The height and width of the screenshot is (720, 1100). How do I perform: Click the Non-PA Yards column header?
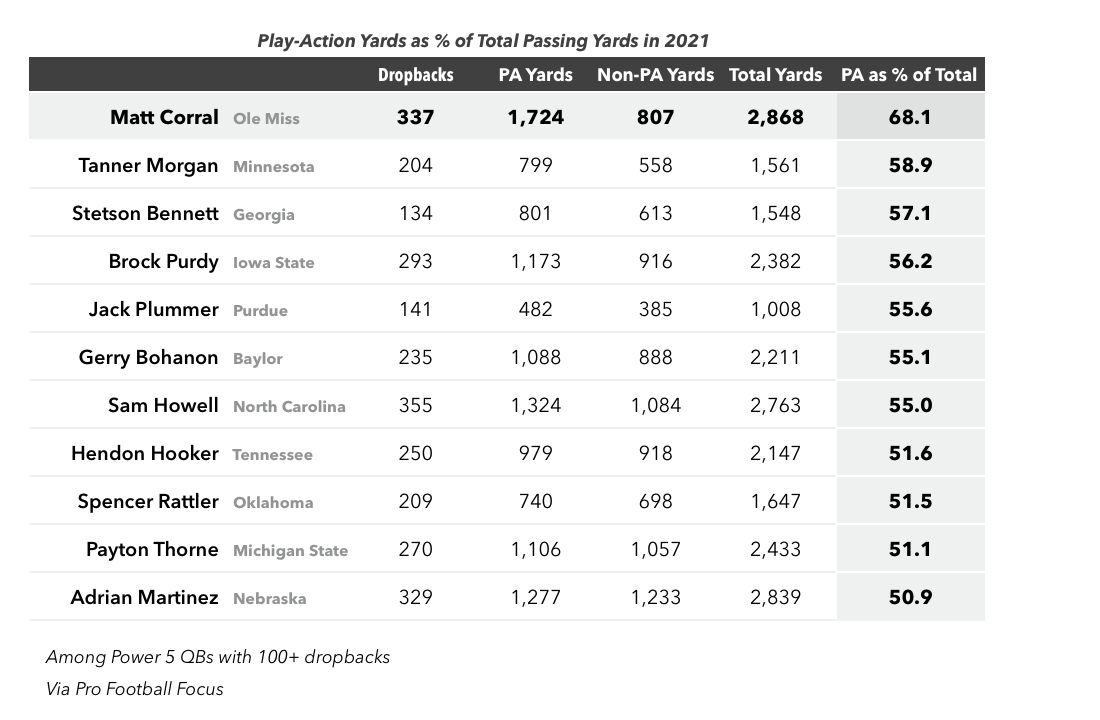click(655, 75)
